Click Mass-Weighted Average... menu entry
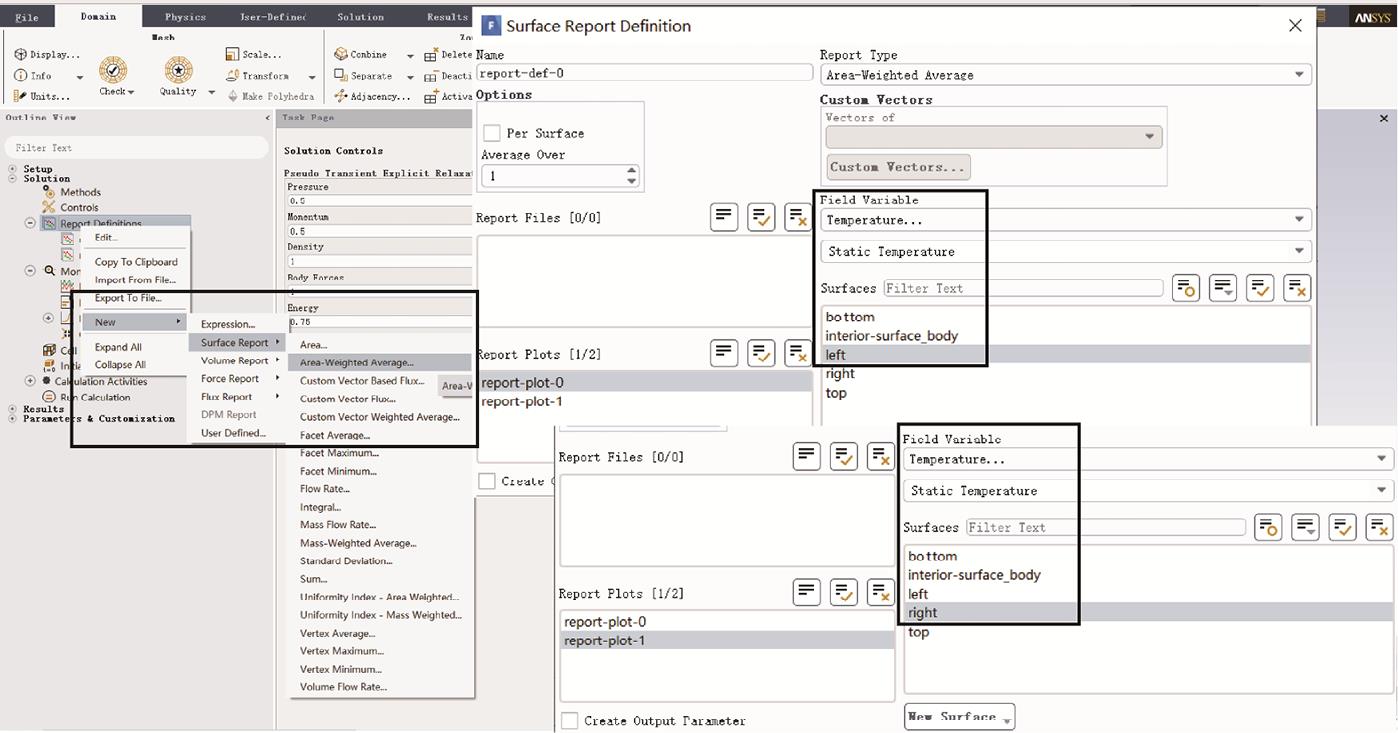The height and width of the screenshot is (733, 1398). 358,543
